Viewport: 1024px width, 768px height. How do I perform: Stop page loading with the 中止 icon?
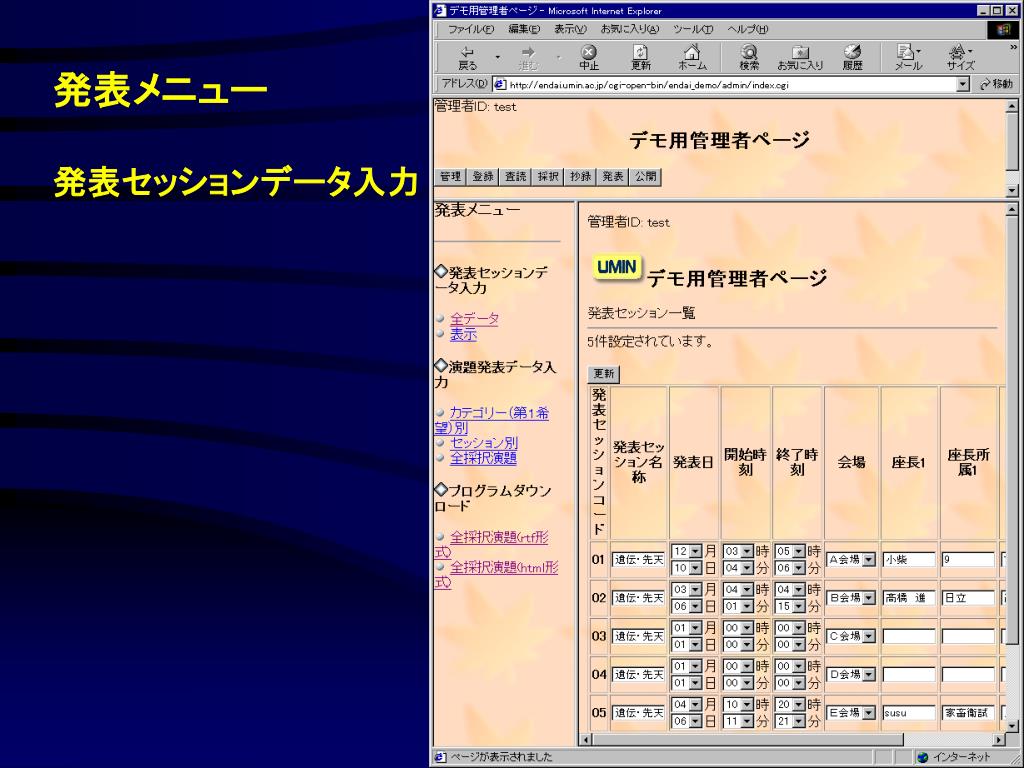pos(588,57)
